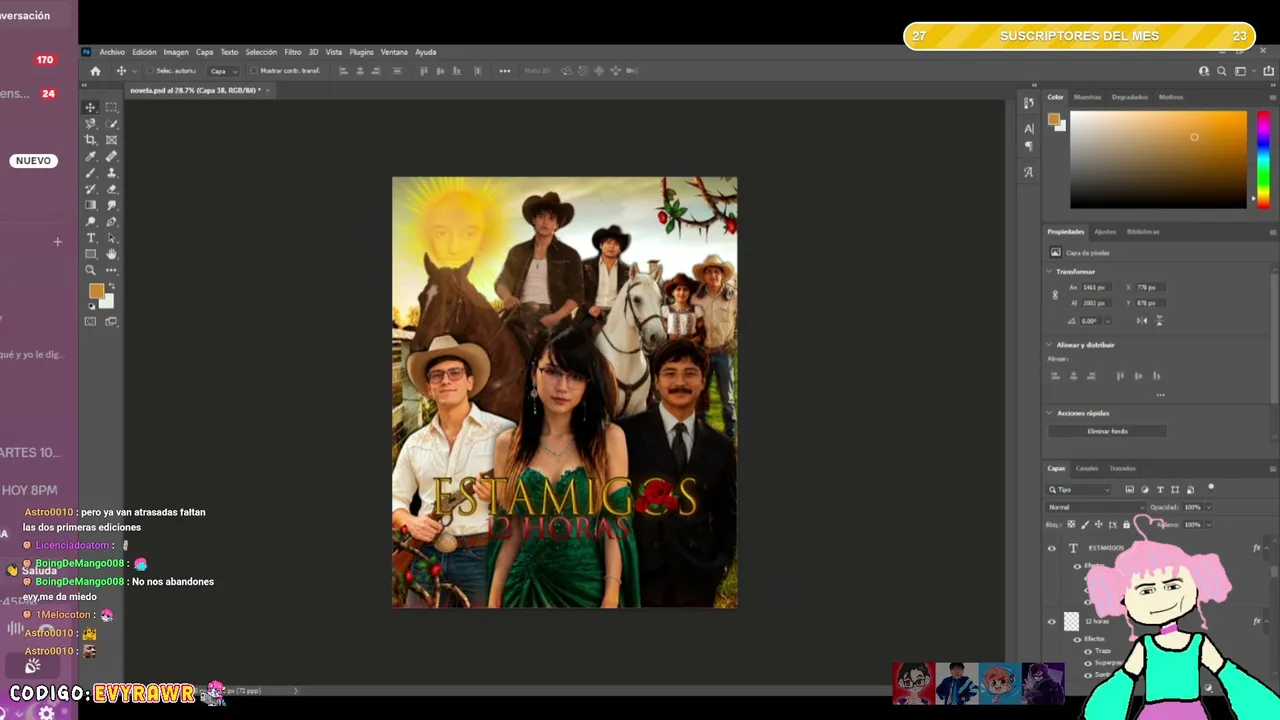Toggle Quick Mask mode

point(90,321)
